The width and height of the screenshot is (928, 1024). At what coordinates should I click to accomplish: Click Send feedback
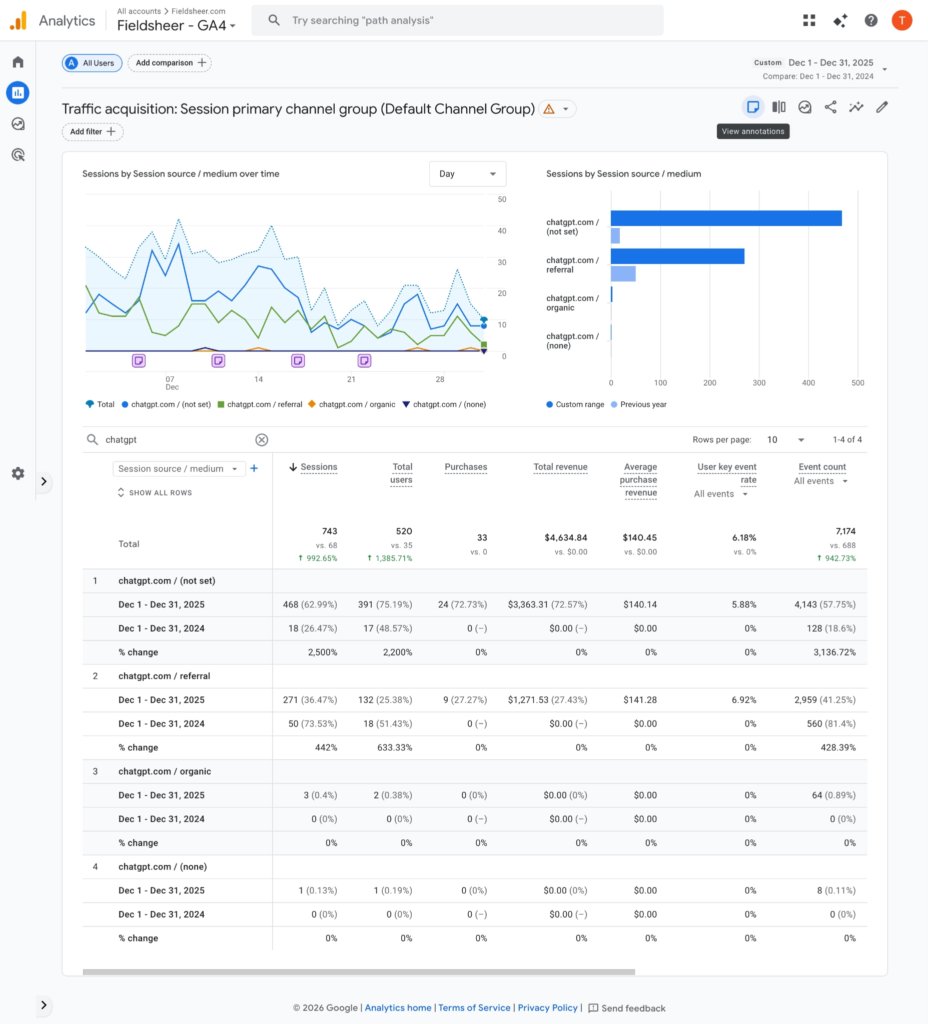tap(627, 1008)
